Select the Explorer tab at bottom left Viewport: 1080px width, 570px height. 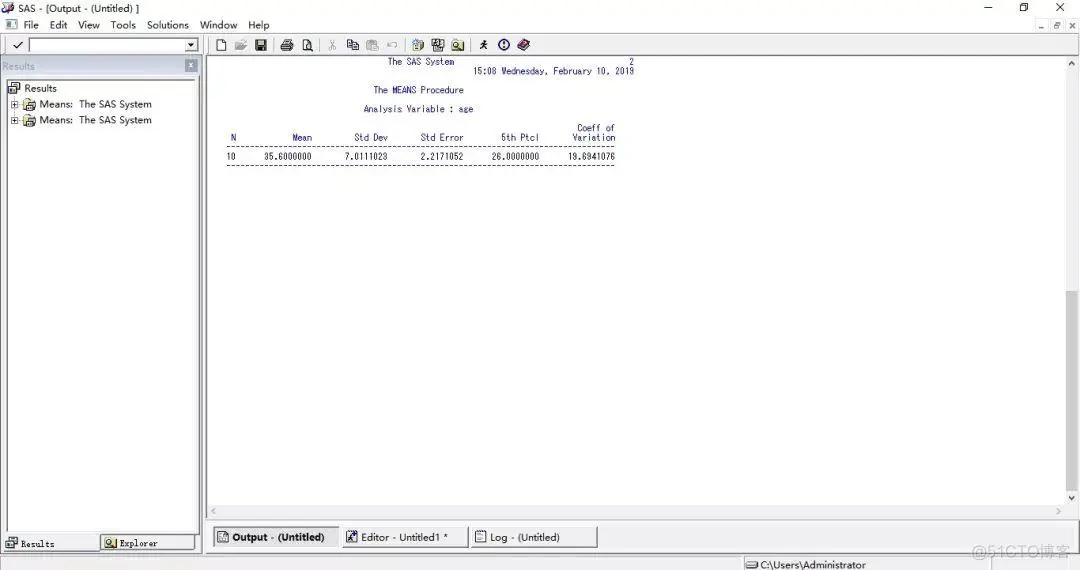coord(147,543)
